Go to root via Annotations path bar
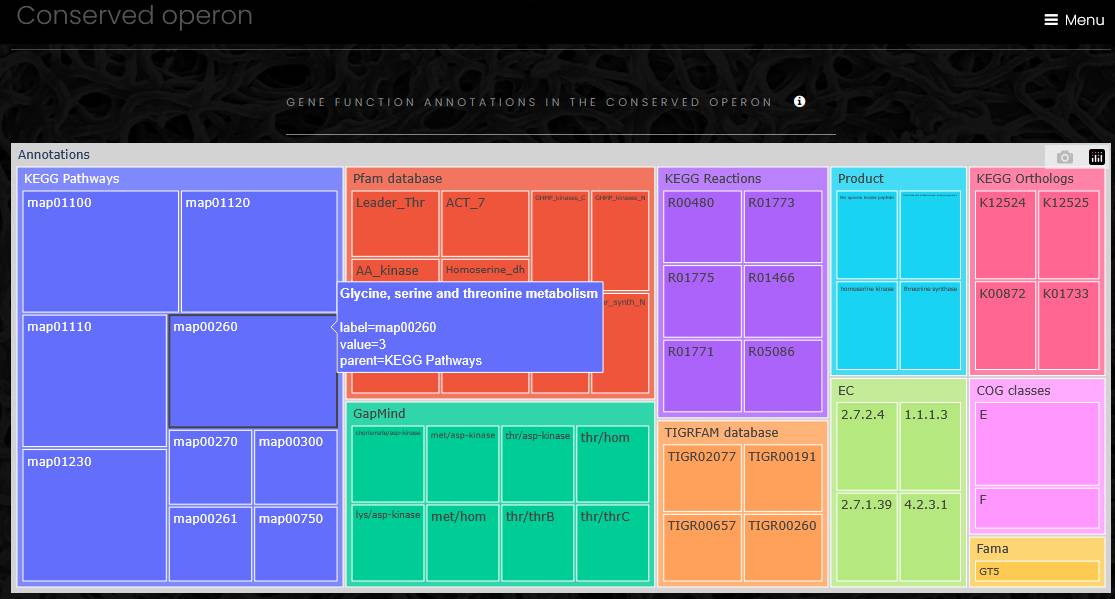Viewport: 1115px width, 599px height. (54, 155)
